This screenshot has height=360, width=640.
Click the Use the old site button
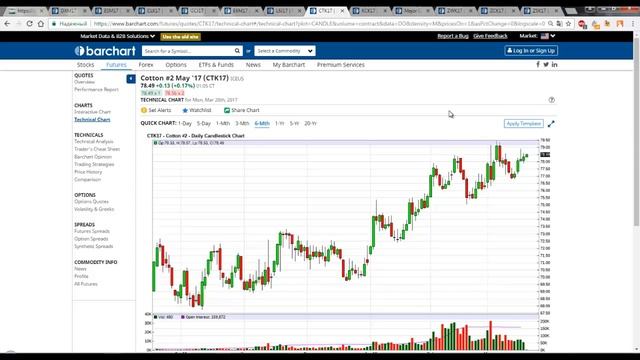coord(180,37)
